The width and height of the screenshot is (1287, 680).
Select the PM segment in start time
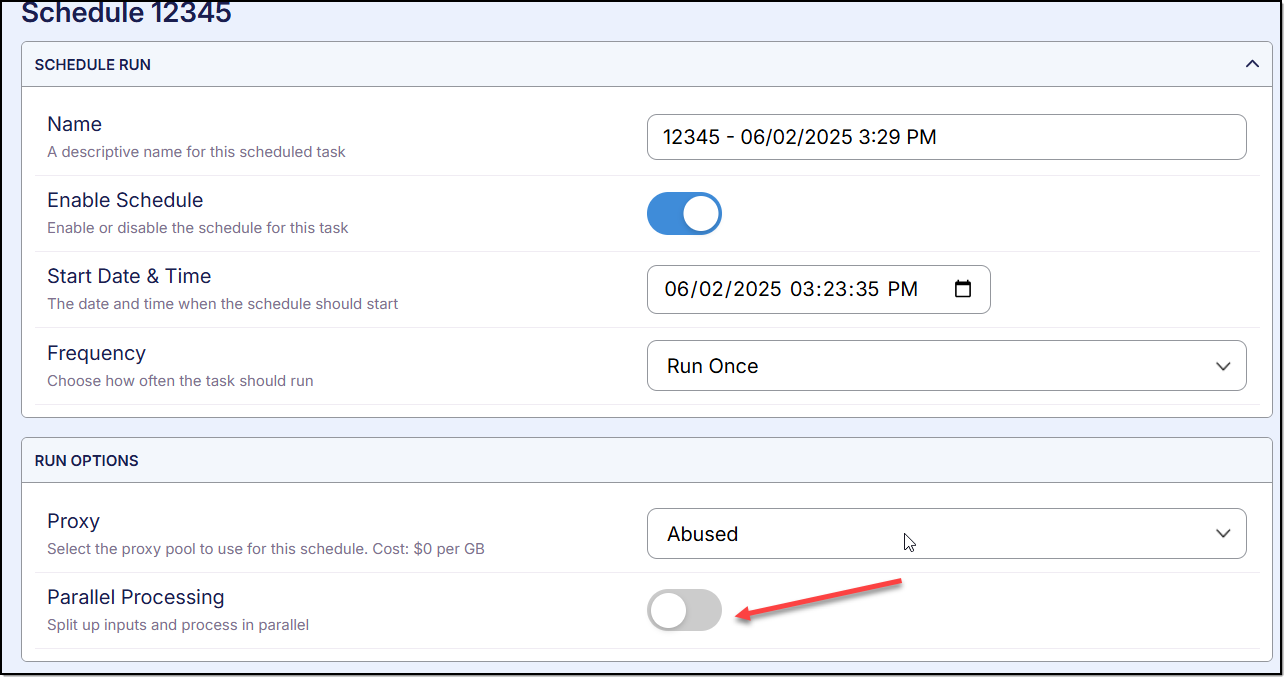point(902,290)
